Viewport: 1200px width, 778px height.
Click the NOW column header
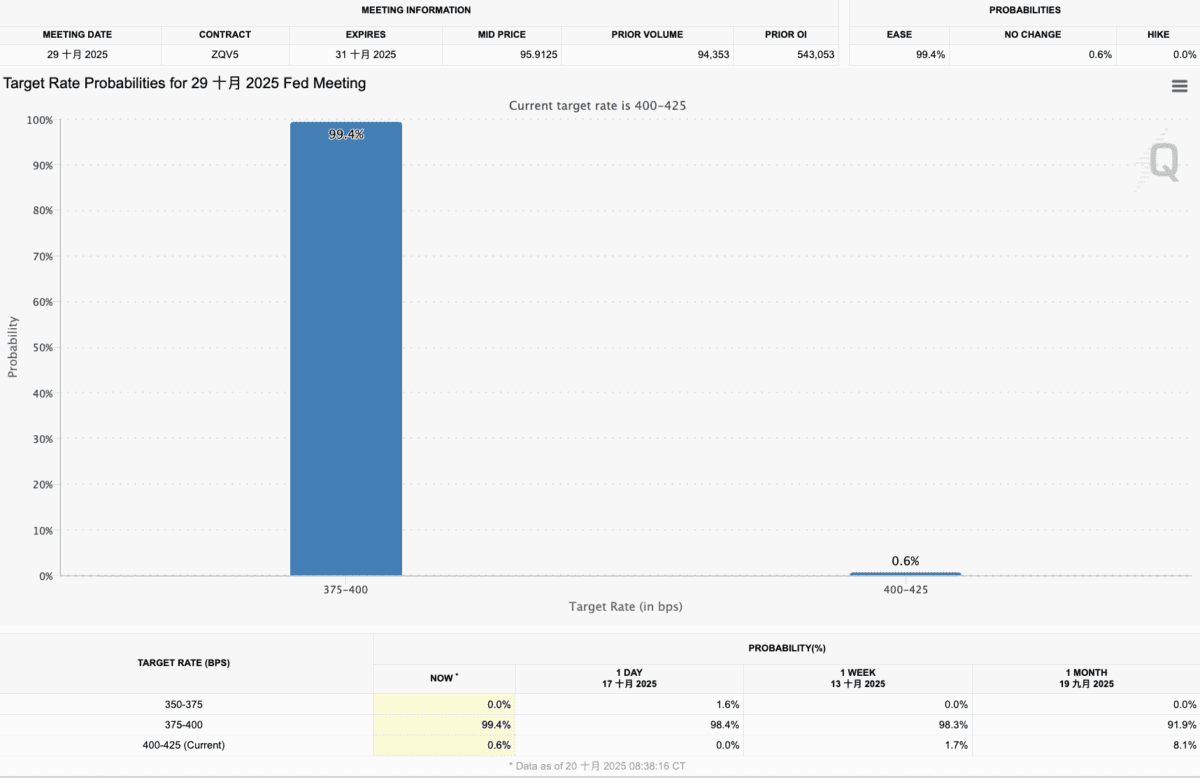[444, 678]
